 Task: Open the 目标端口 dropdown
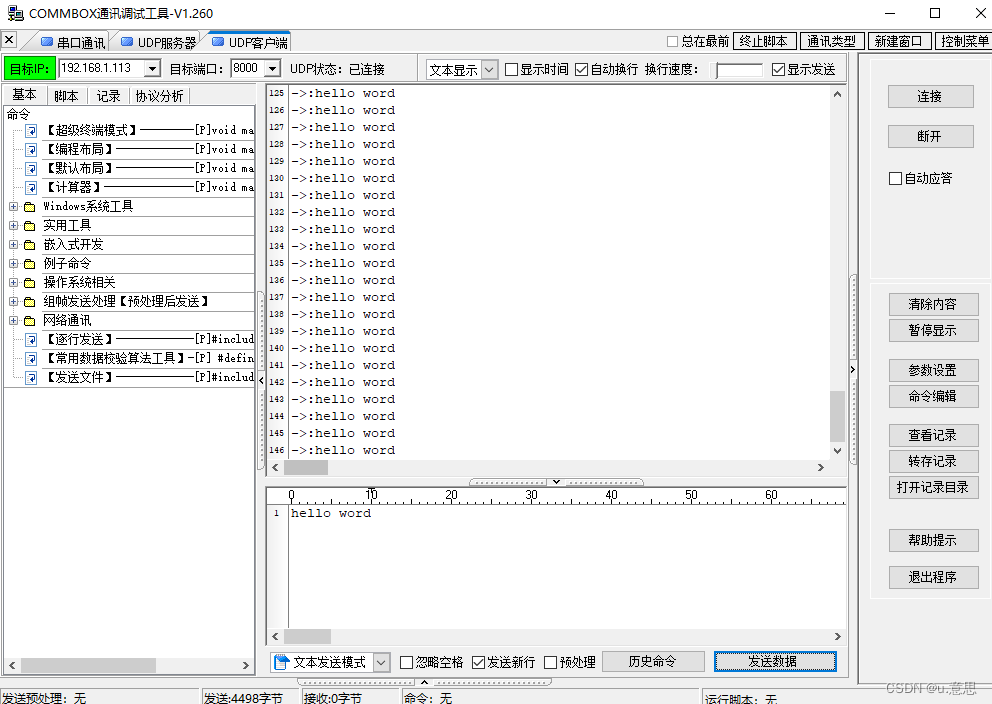point(272,69)
